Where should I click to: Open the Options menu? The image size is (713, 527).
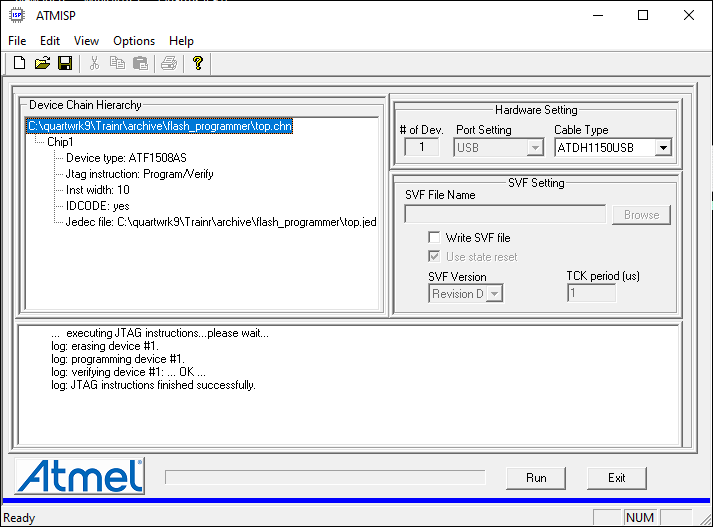(x=134, y=41)
